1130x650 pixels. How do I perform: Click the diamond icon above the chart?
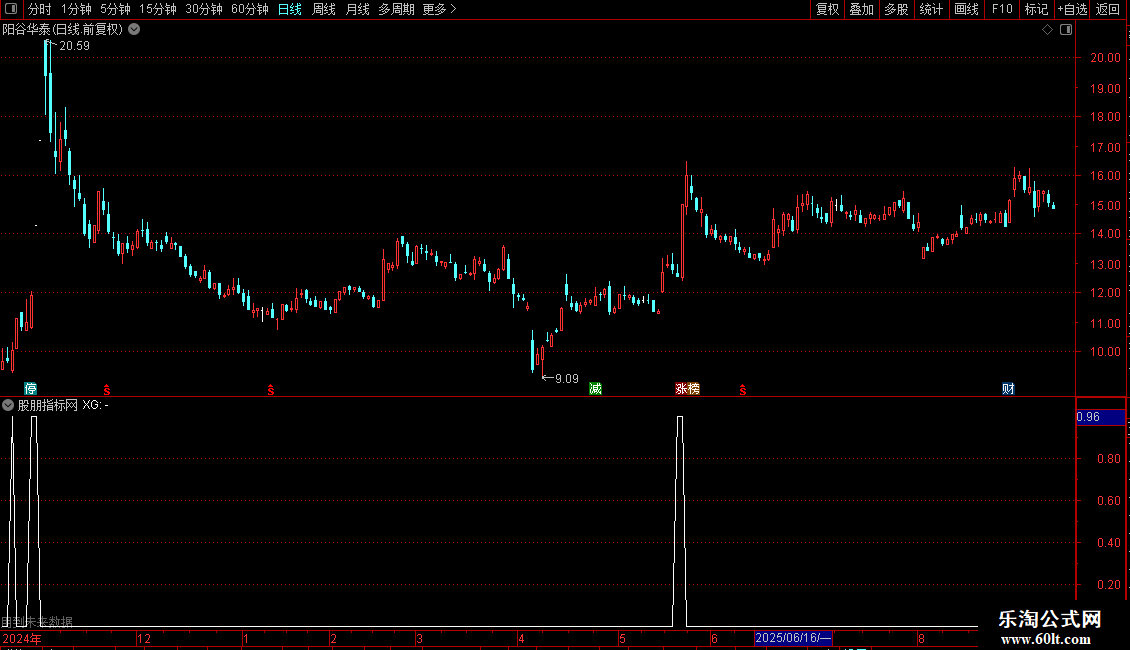tap(1048, 30)
